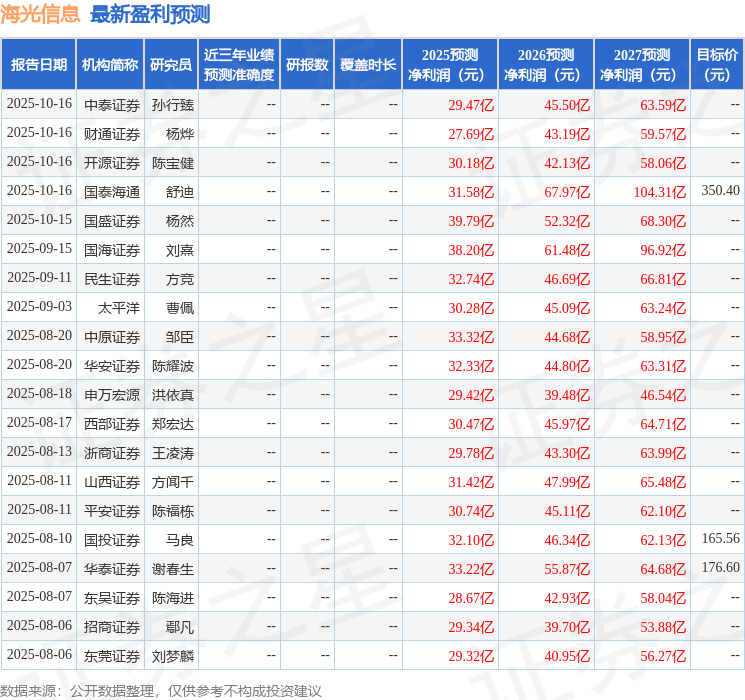Click the 海光信息 title text
This screenshot has width=745, height=700.
click(40, 14)
